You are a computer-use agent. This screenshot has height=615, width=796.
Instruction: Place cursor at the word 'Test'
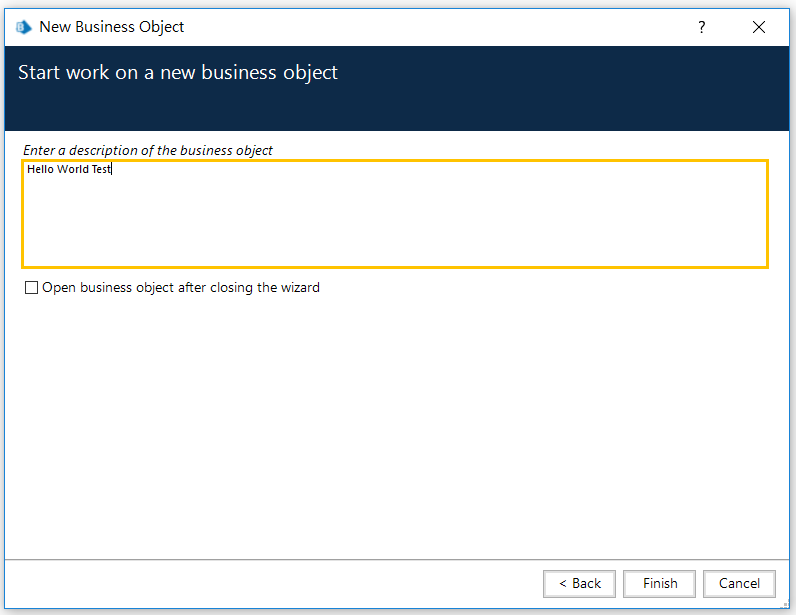(x=101, y=170)
